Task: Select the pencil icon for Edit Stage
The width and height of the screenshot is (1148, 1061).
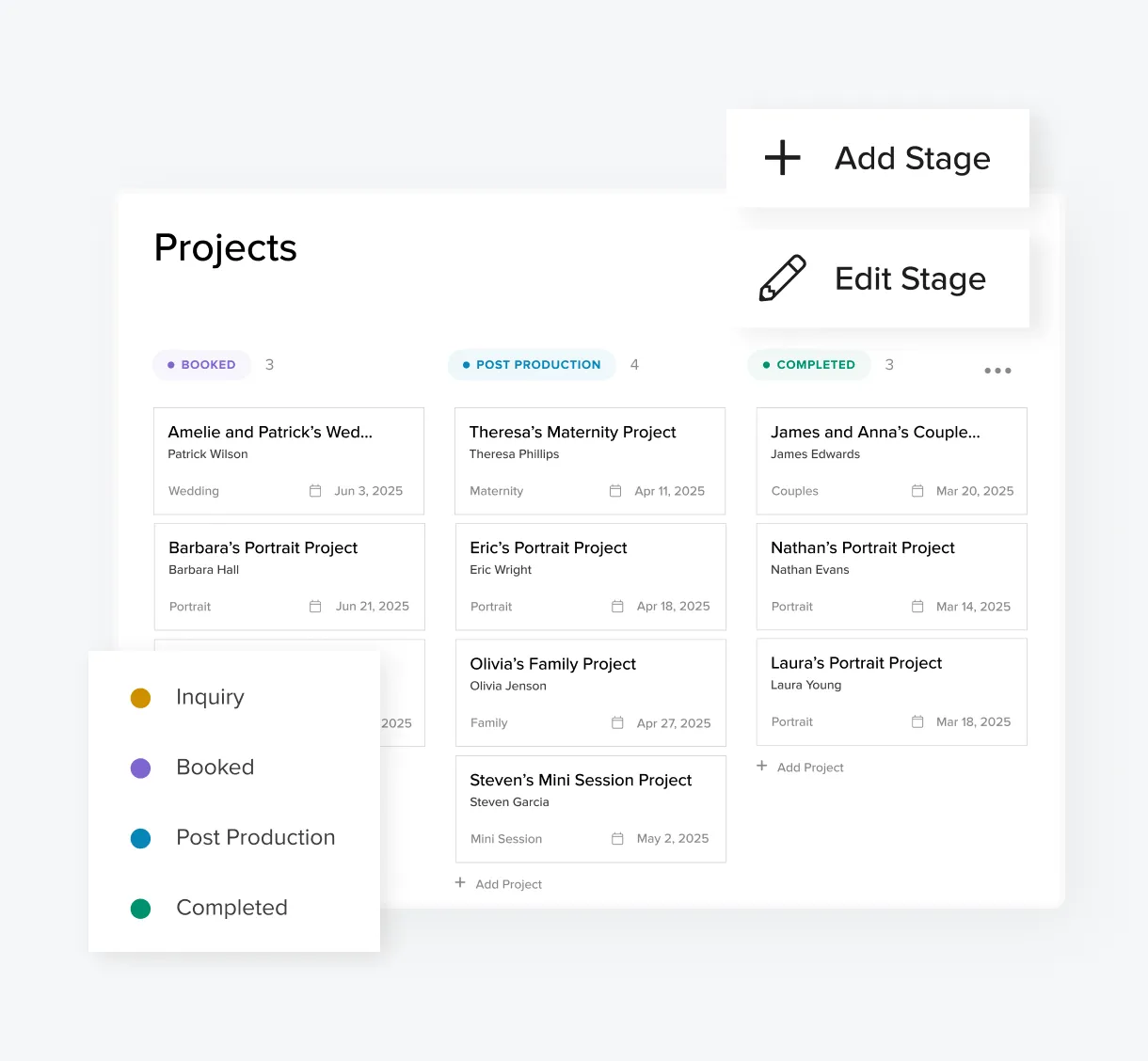Action: 782,277
